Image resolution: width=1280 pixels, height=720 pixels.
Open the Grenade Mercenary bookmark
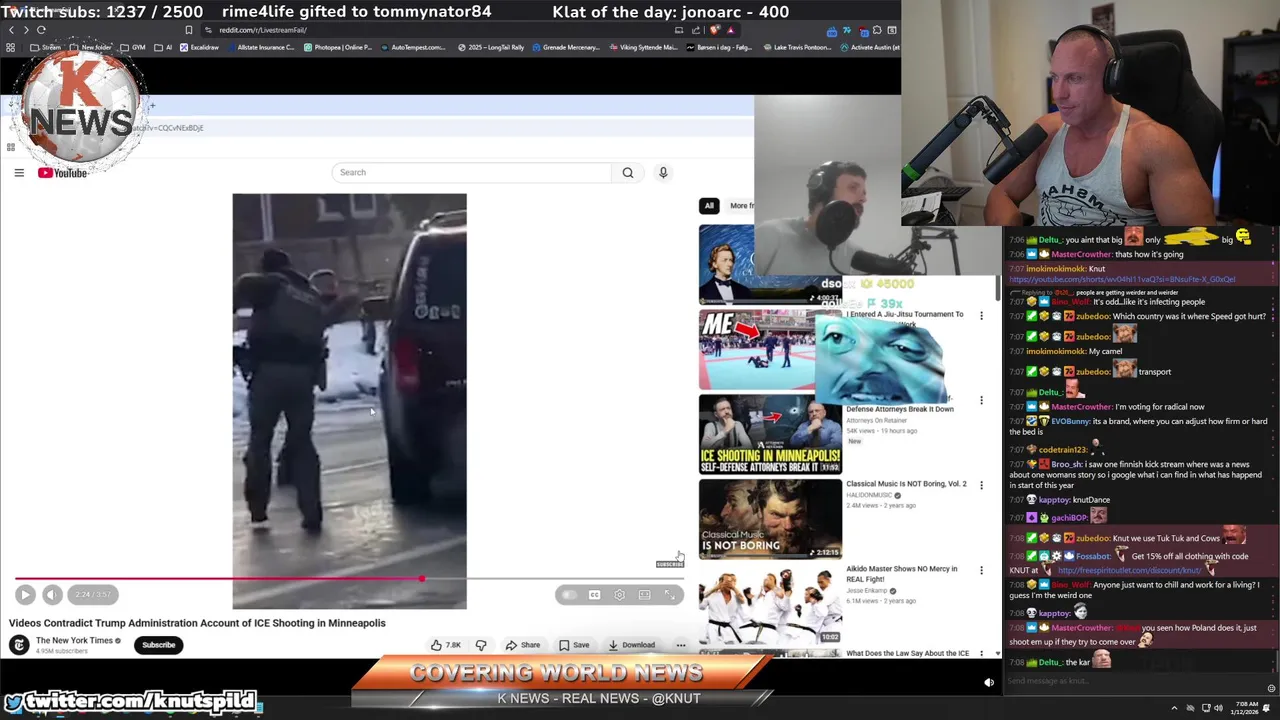coord(566,47)
